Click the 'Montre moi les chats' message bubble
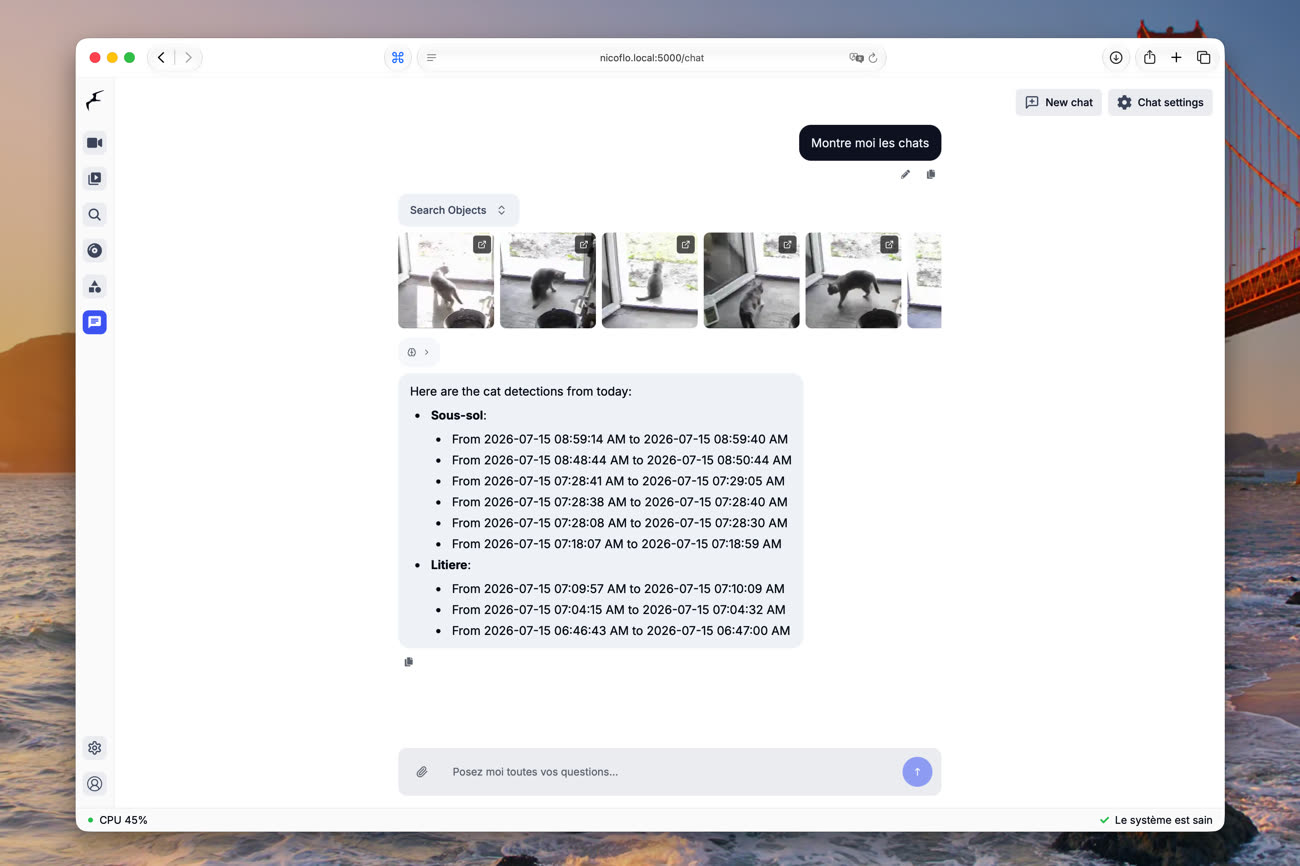 pos(870,143)
